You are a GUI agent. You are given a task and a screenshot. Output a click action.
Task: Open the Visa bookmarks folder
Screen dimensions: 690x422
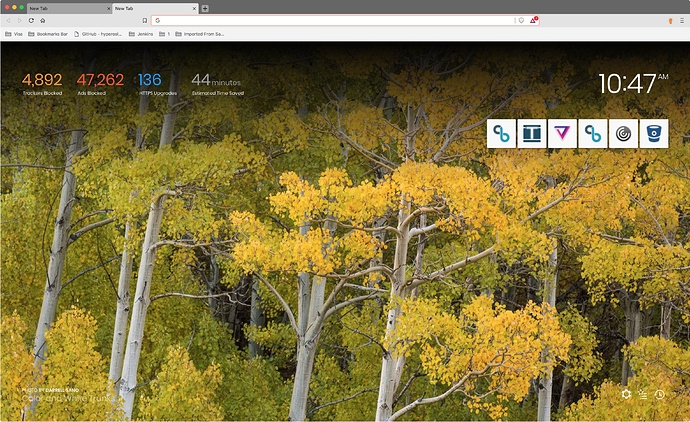click(x=14, y=34)
